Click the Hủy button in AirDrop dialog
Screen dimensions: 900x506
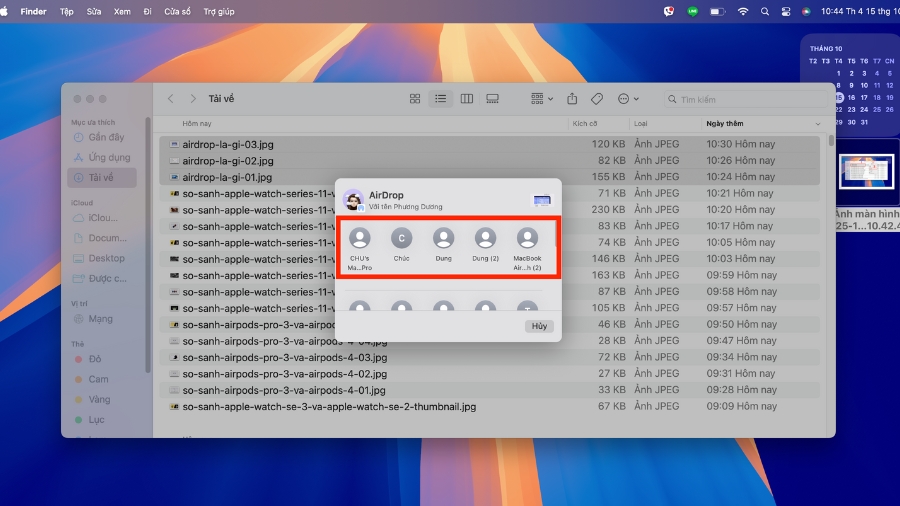coord(539,326)
